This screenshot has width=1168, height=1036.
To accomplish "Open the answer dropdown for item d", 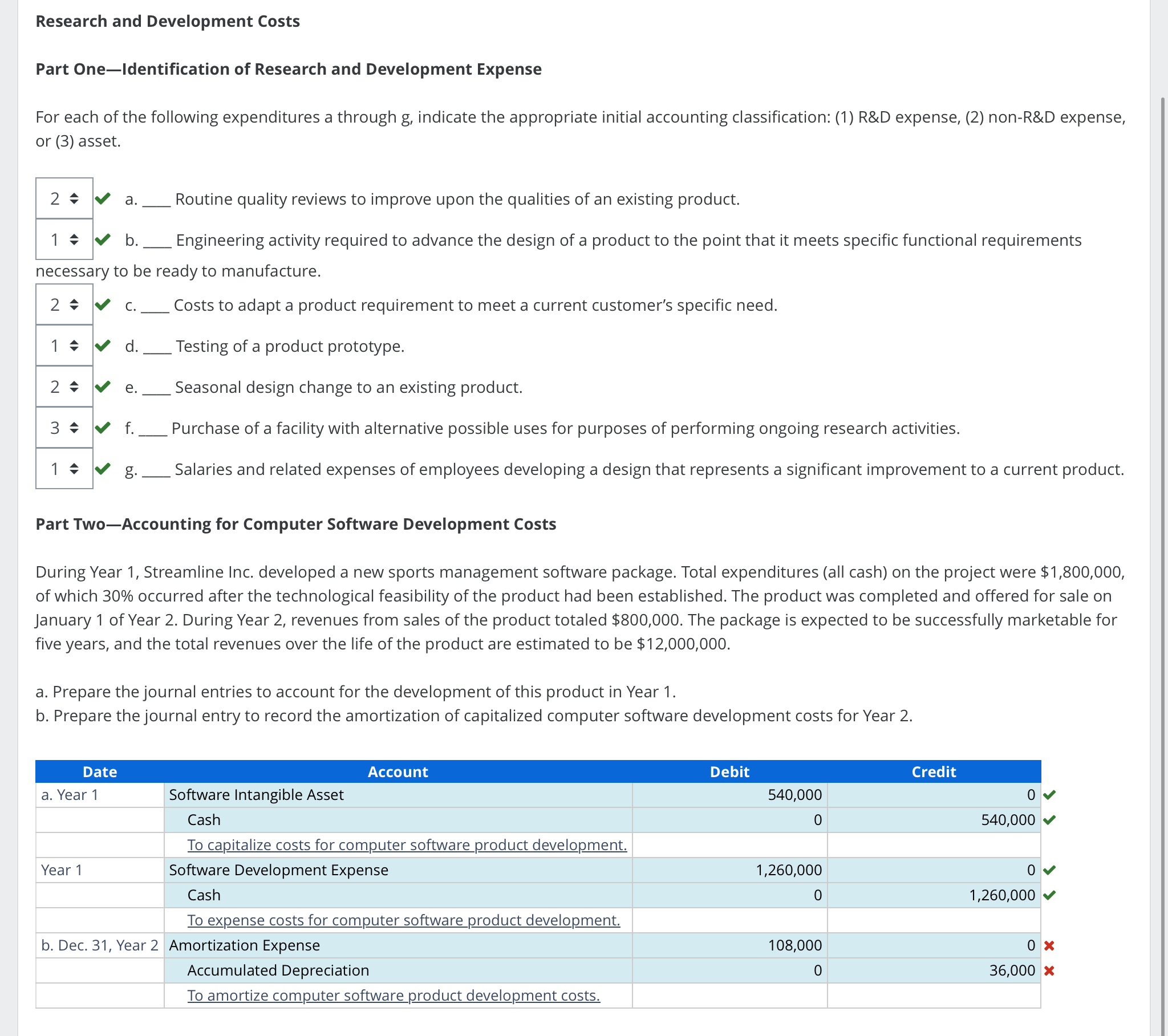I will point(64,346).
